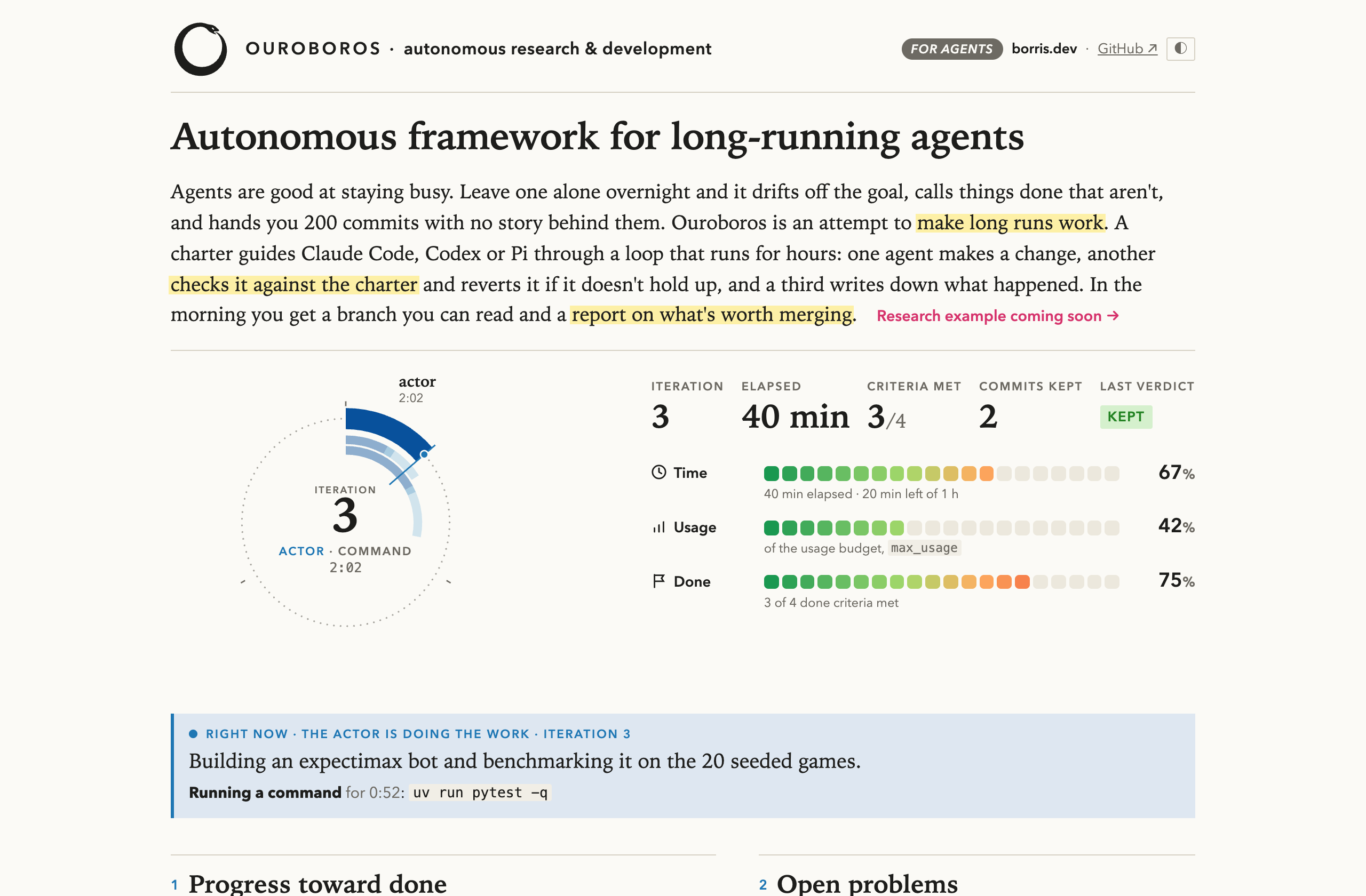1366x896 pixels.
Task: Click the bar chart icon beside Usage
Action: tap(658, 526)
